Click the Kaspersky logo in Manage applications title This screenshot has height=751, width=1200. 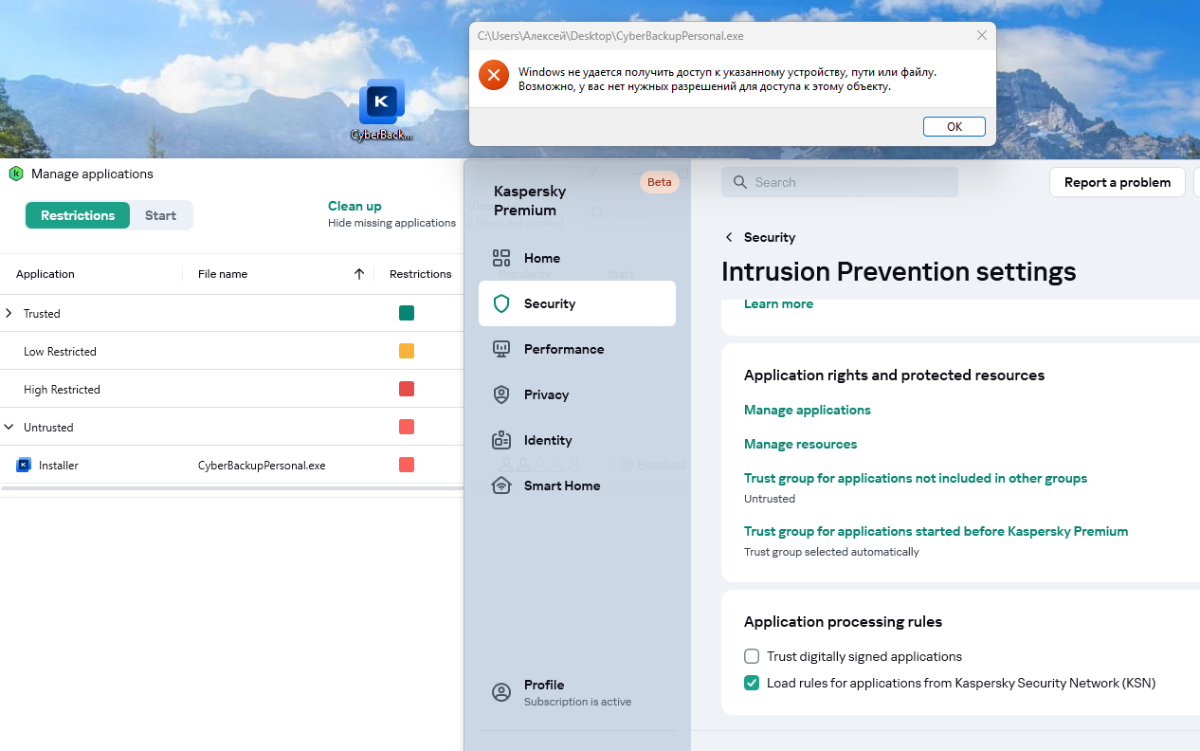pyautogui.click(x=15, y=173)
